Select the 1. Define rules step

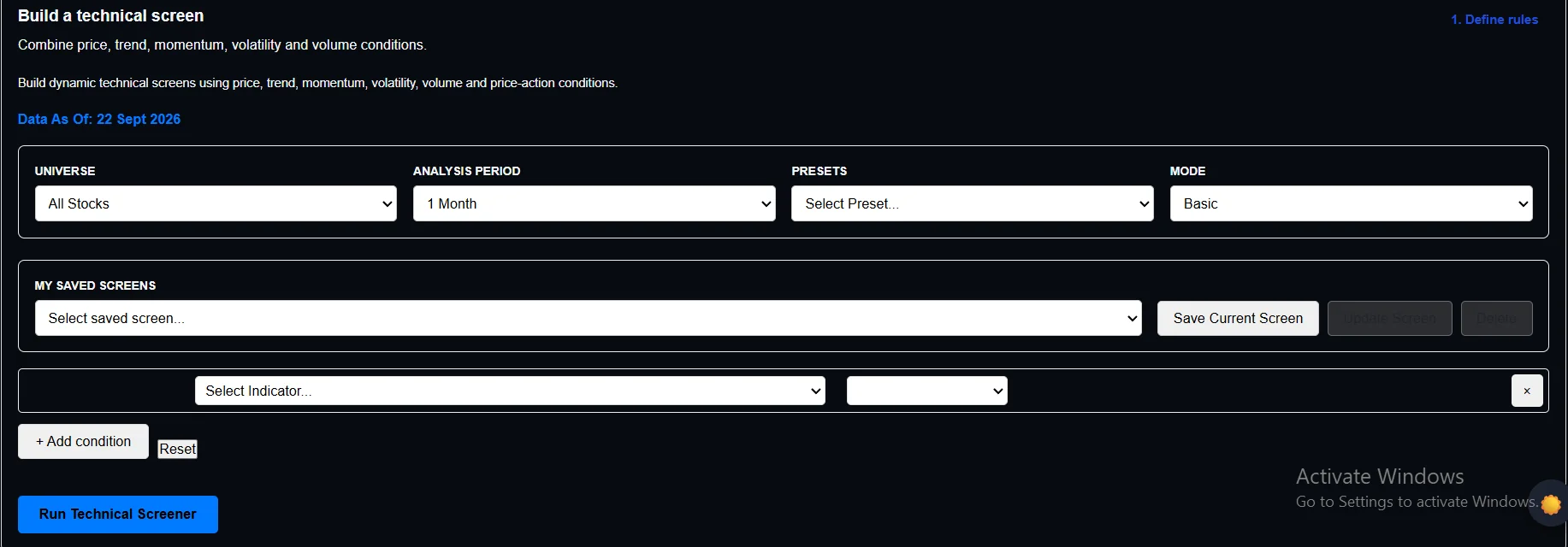click(1494, 19)
